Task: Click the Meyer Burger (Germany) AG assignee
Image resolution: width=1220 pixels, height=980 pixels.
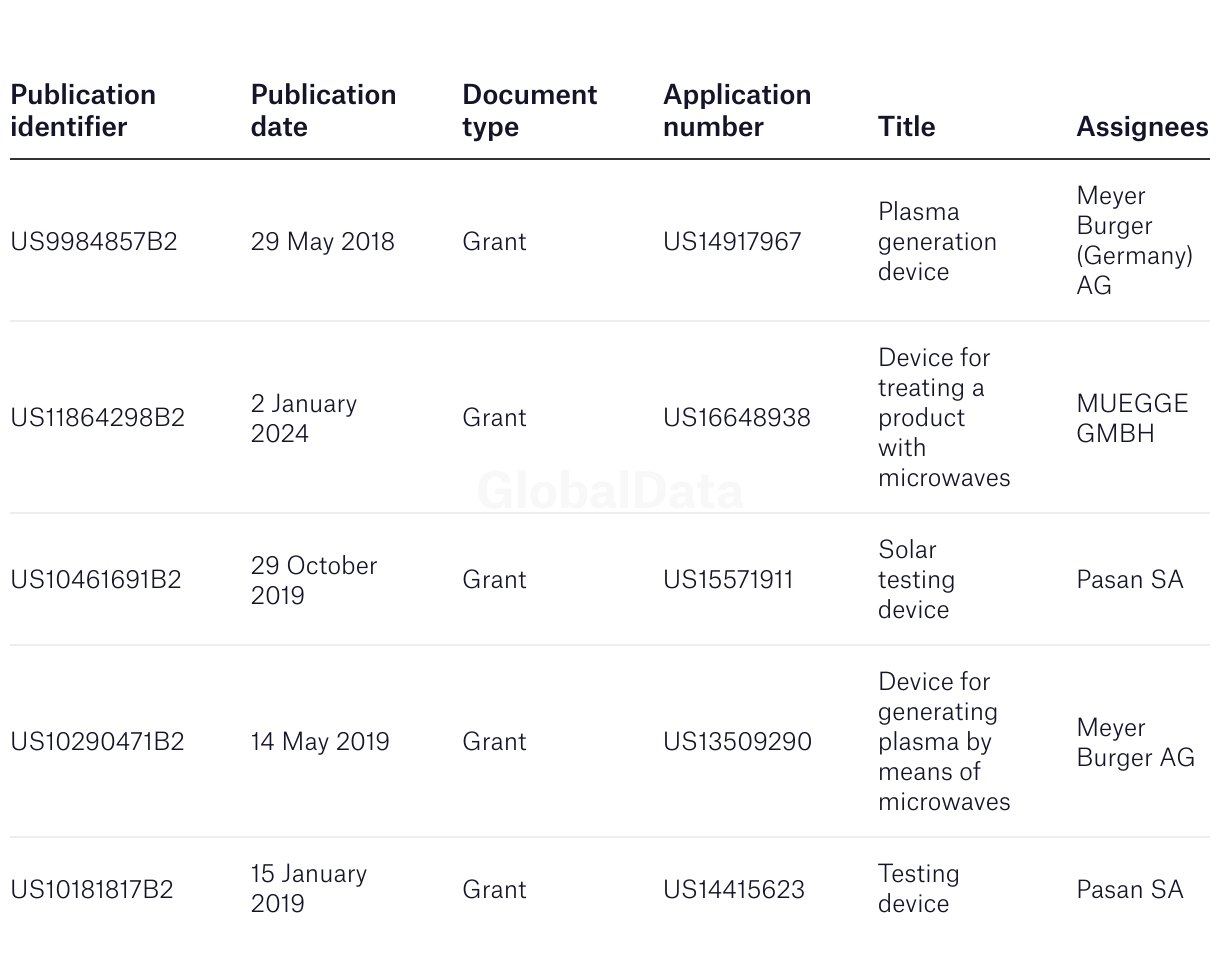Action: (x=1134, y=240)
